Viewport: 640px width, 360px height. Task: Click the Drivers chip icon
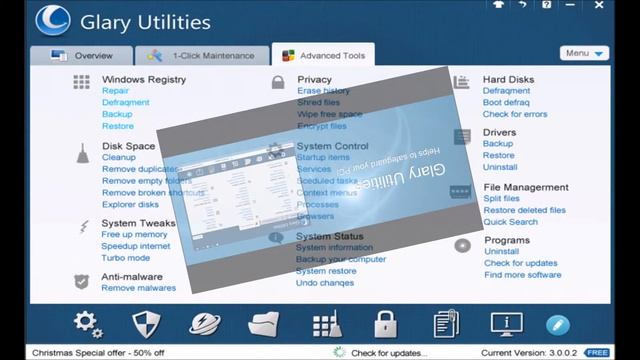pyautogui.click(x=462, y=137)
